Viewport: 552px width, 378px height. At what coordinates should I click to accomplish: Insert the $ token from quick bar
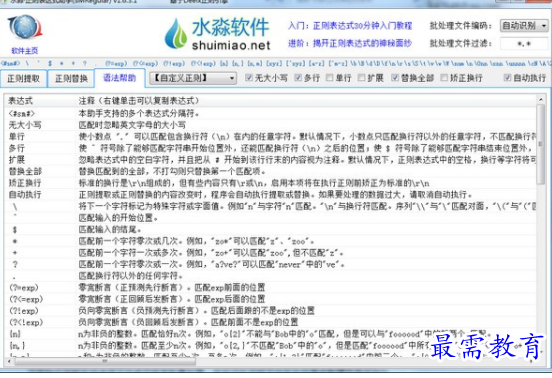pos(50,63)
